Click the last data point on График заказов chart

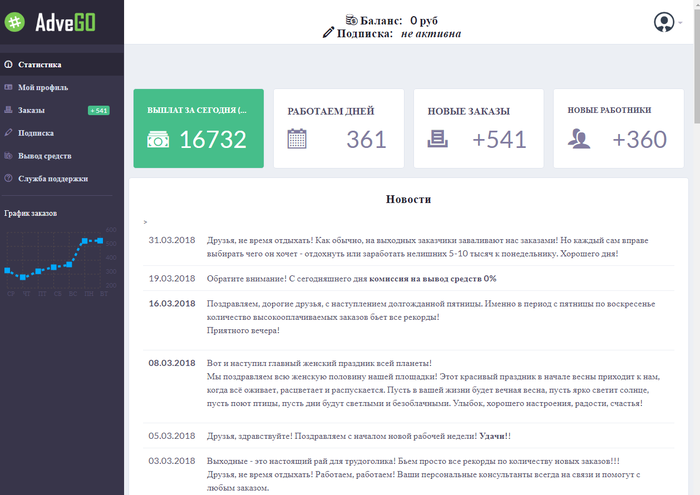(x=100, y=240)
